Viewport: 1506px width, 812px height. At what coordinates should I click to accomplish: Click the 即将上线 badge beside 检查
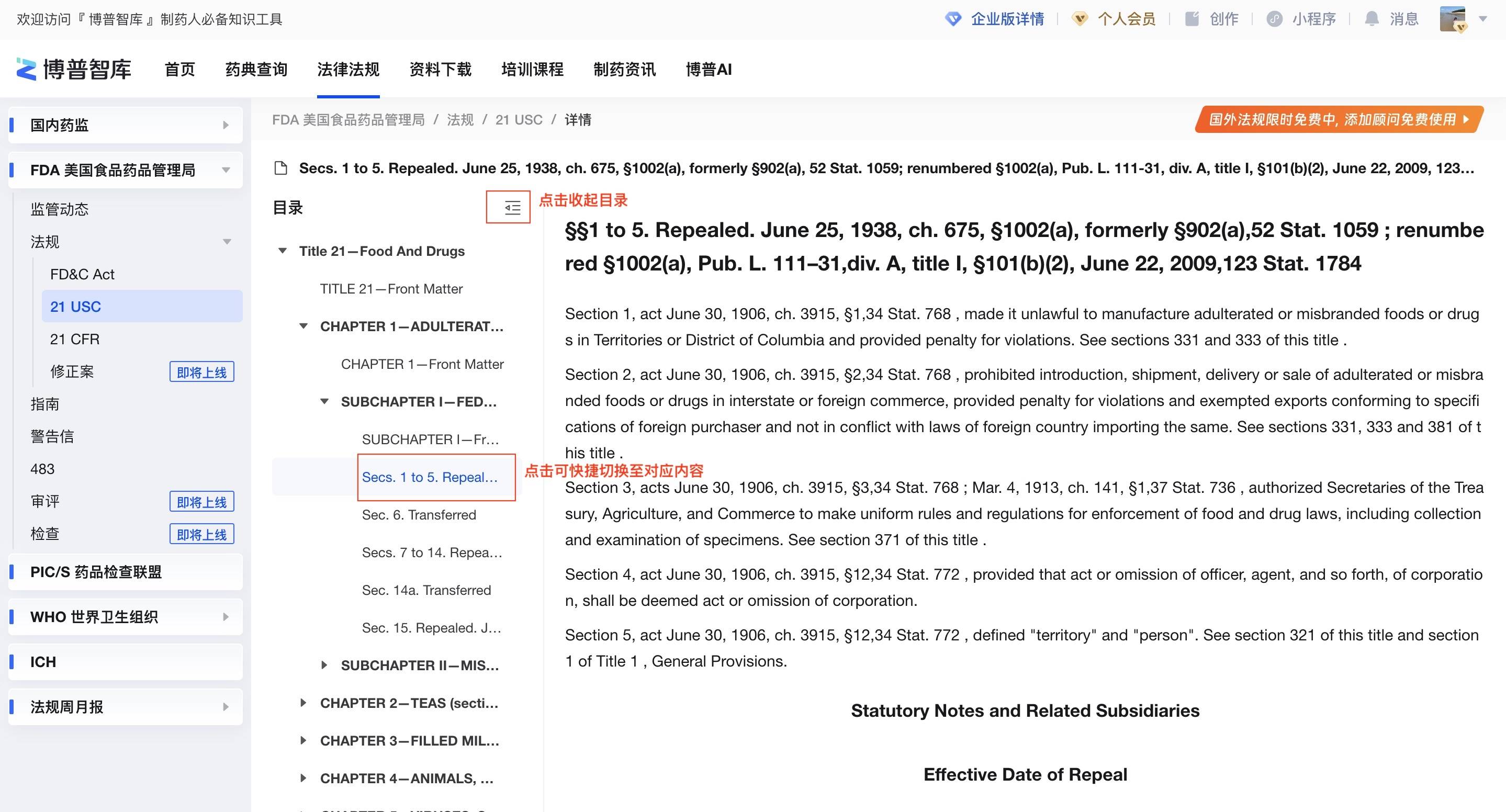tap(201, 534)
